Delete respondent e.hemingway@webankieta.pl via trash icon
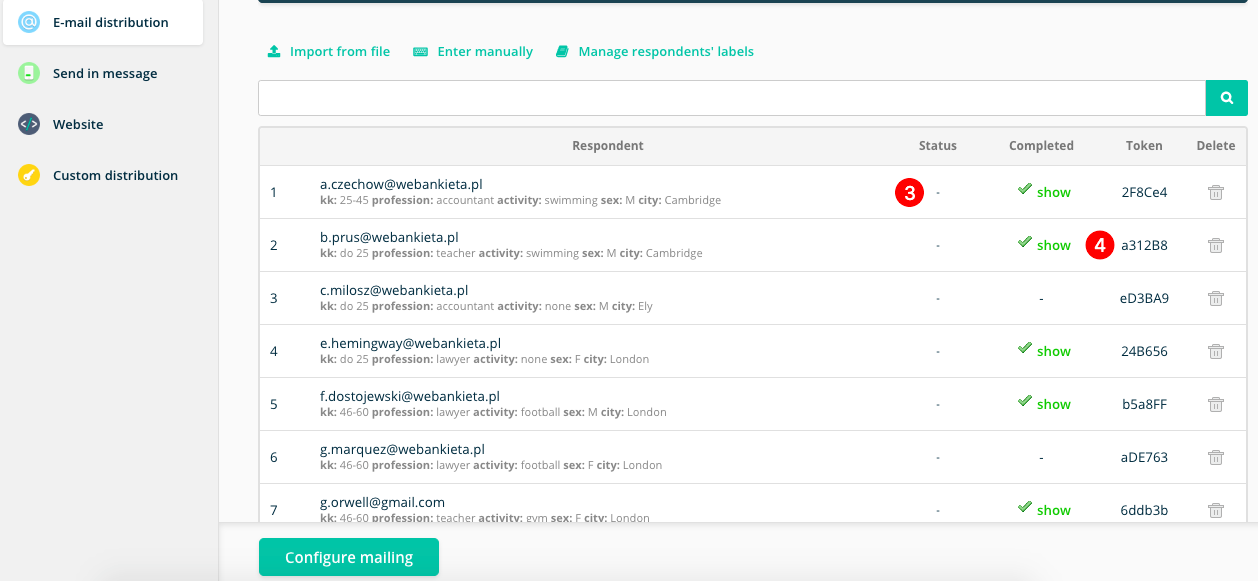 click(1216, 351)
